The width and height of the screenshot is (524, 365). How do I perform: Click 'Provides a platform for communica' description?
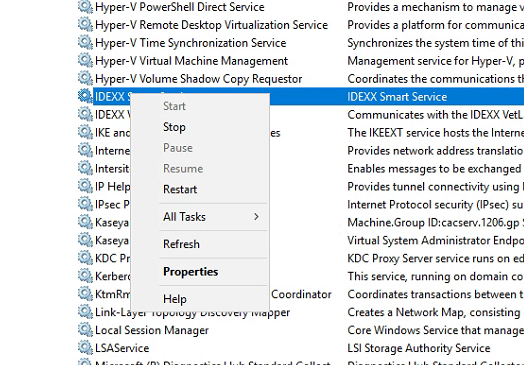[435, 25]
